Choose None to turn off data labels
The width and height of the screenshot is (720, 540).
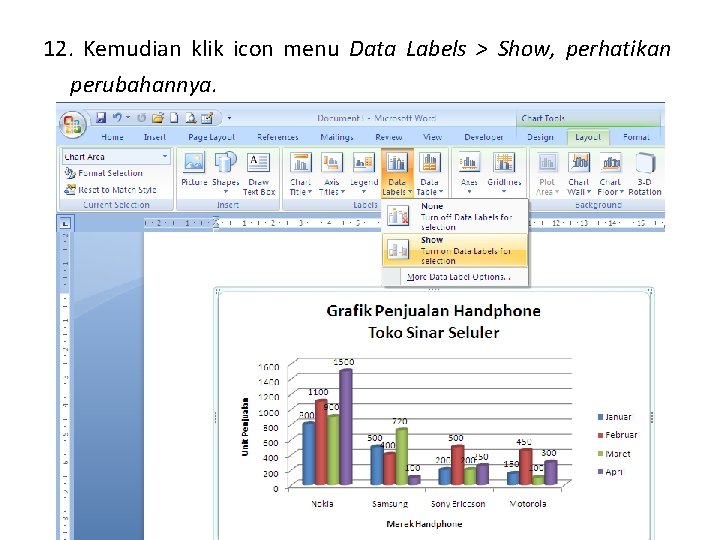coord(455,216)
